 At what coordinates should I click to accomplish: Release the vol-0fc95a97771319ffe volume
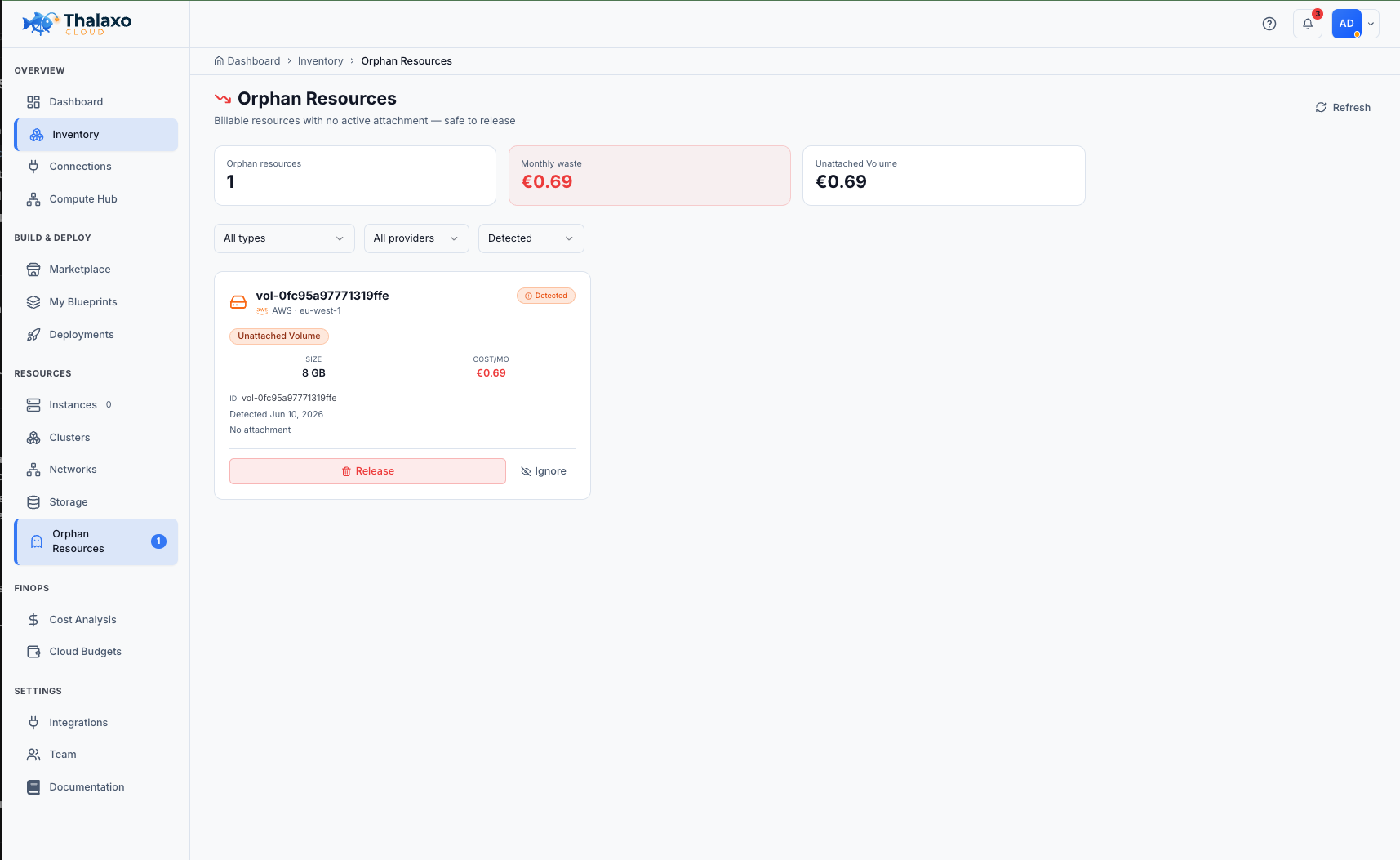coord(367,471)
